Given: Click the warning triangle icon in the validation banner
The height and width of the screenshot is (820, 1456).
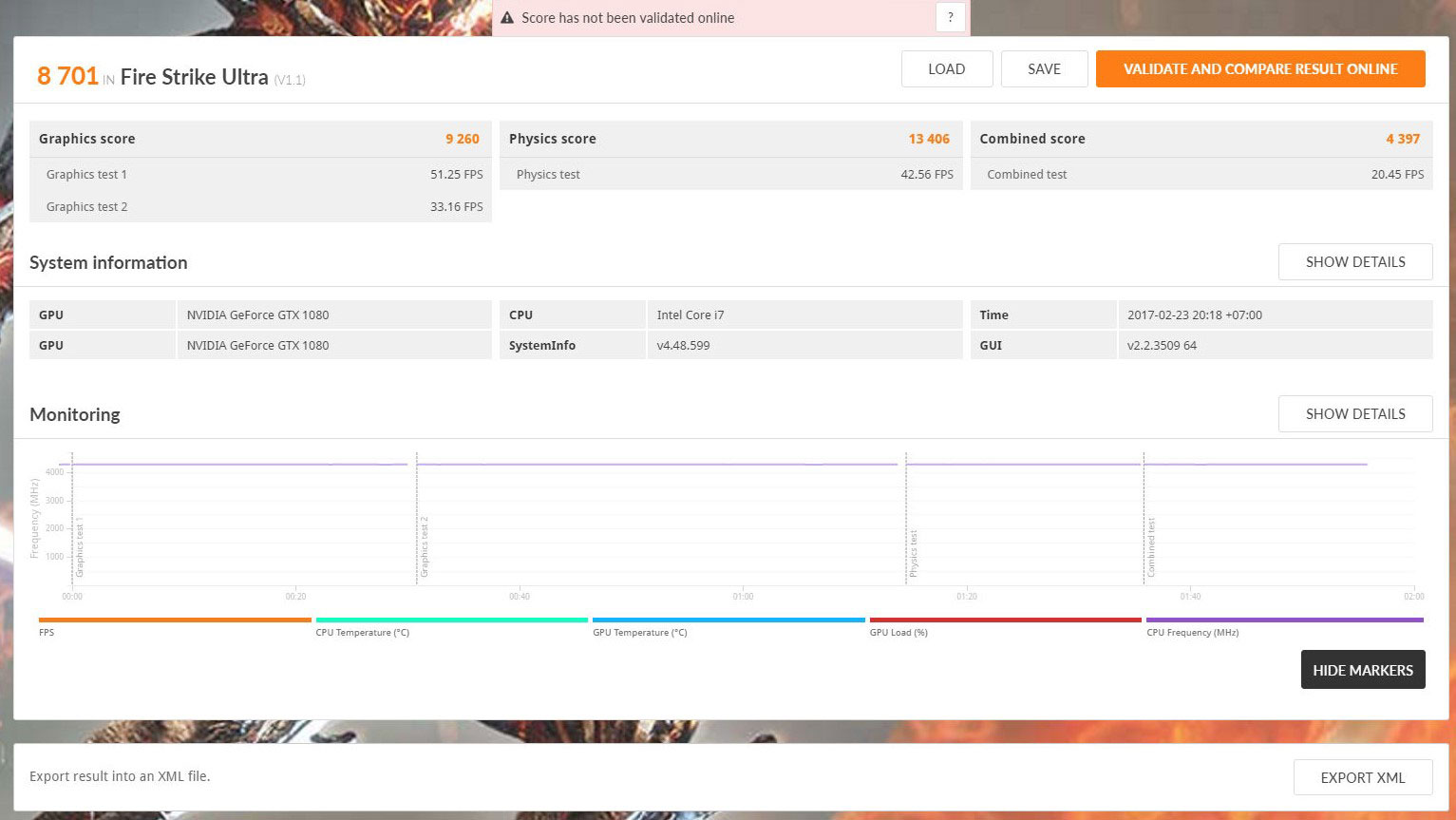Looking at the screenshot, I should 507,18.
